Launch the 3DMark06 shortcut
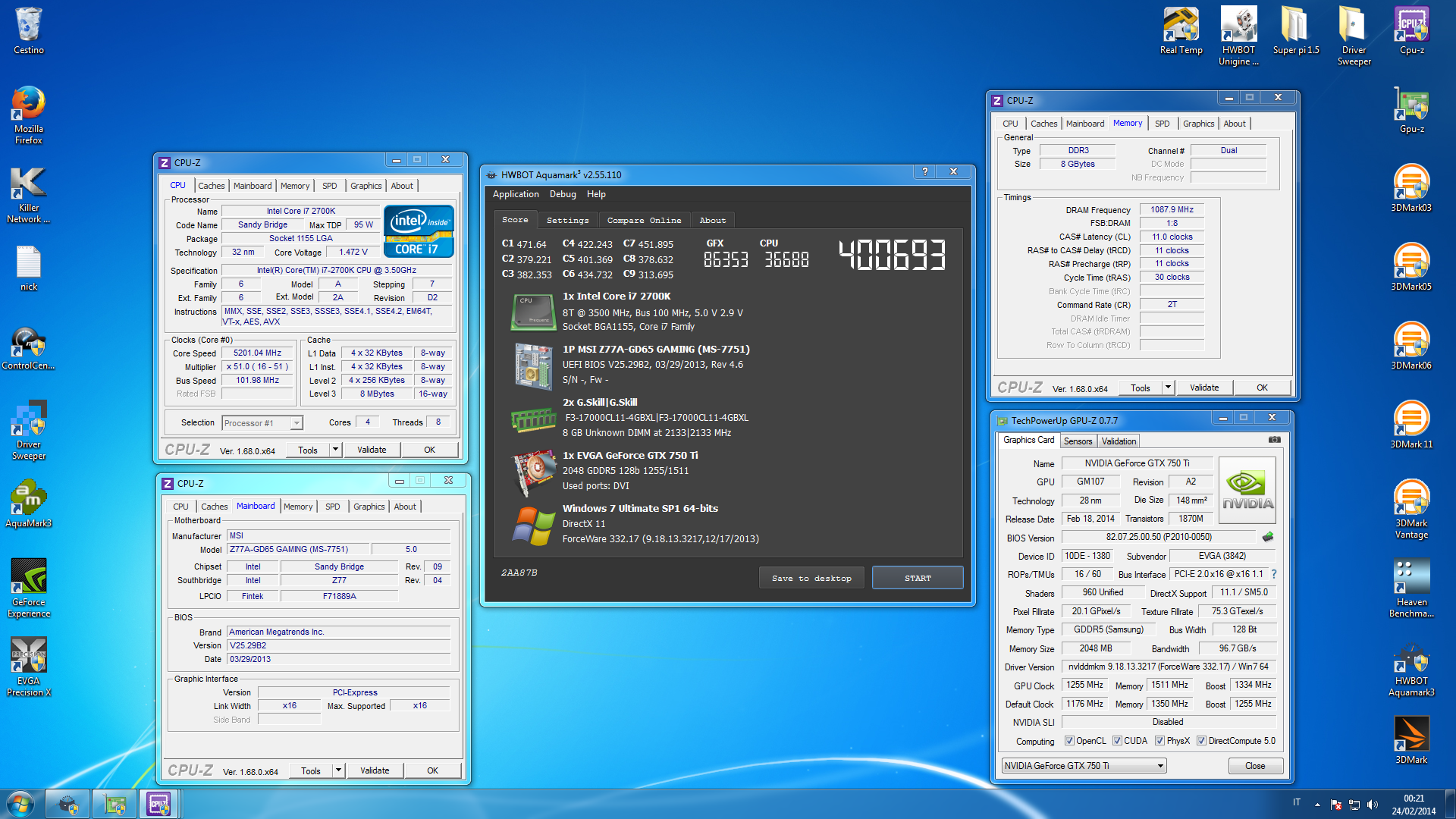This screenshot has height=819, width=1456. 1411,347
